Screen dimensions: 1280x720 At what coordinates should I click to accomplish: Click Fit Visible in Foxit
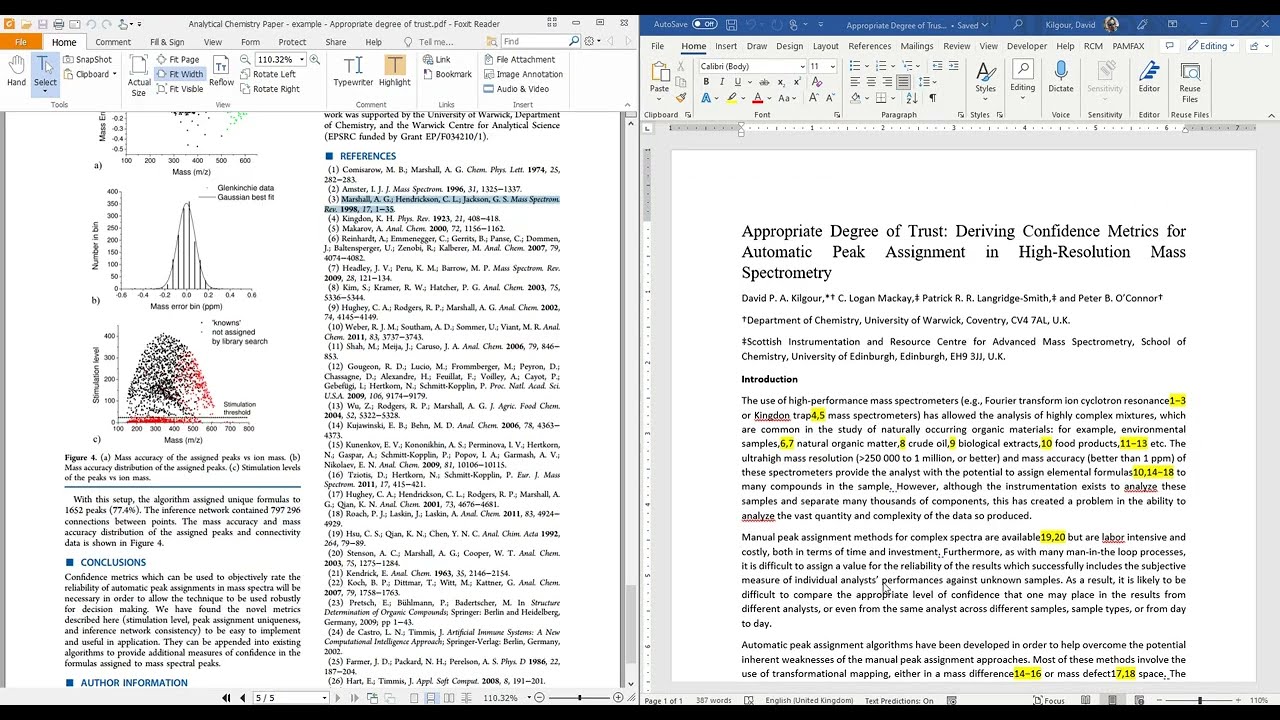coord(179,89)
